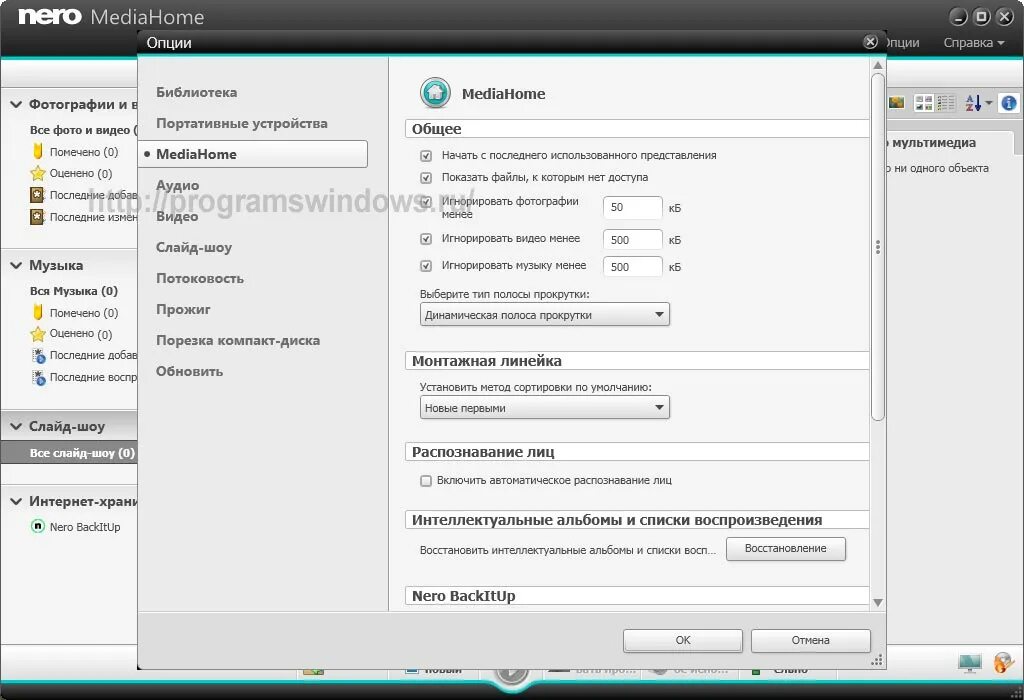
Task: Select Обновить options category
Action: pyautogui.click(x=189, y=372)
